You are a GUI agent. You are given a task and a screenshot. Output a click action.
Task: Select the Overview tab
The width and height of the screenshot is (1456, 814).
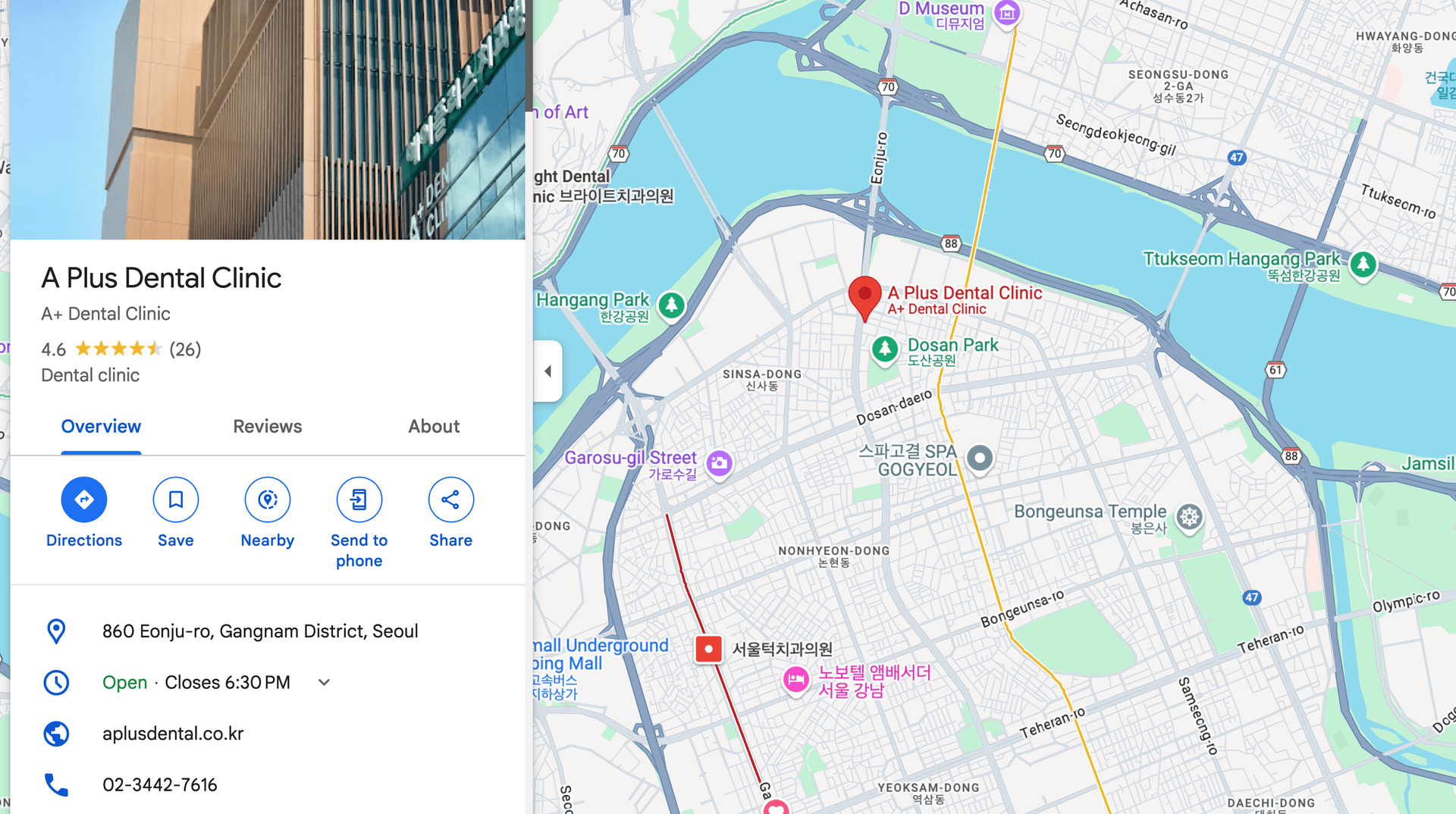coord(101,427)
